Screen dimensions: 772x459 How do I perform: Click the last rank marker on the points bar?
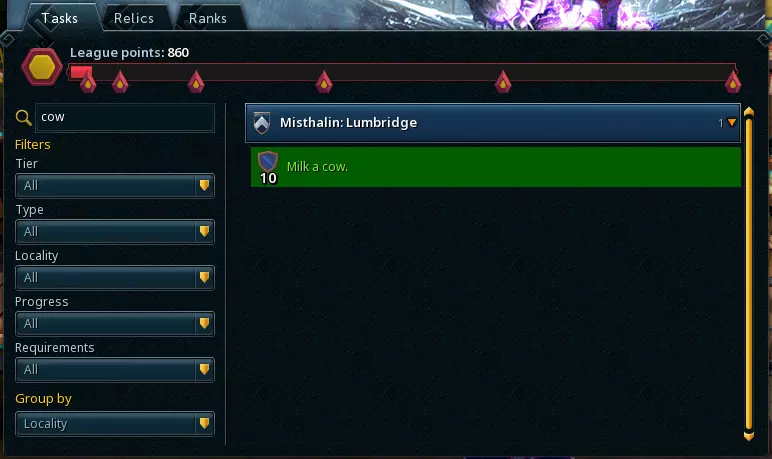[x=733, y=82]
